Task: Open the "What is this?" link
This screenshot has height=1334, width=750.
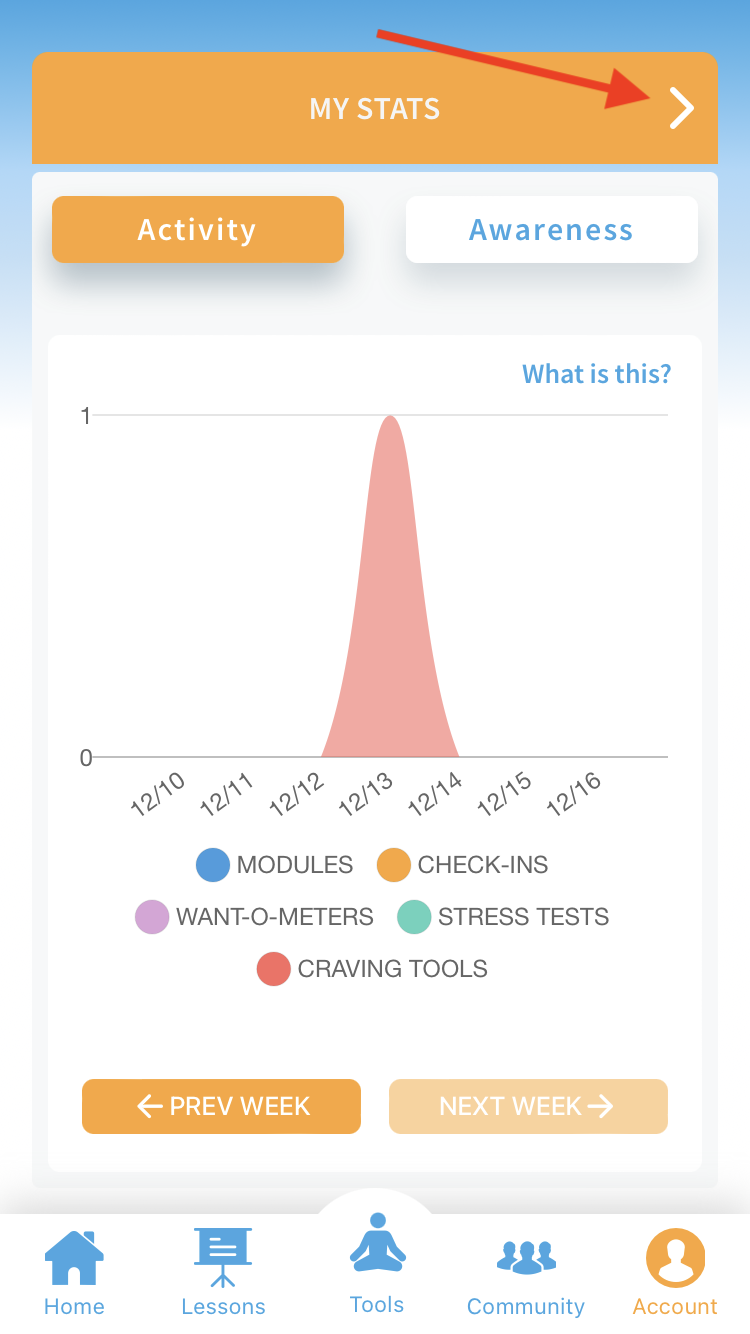Action: point(596,374)
